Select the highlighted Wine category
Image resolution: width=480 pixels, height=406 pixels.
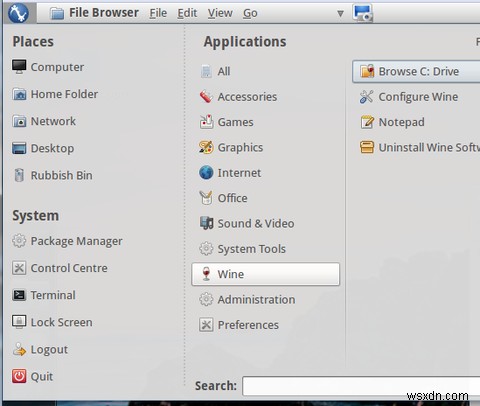(x=266, y=274)
